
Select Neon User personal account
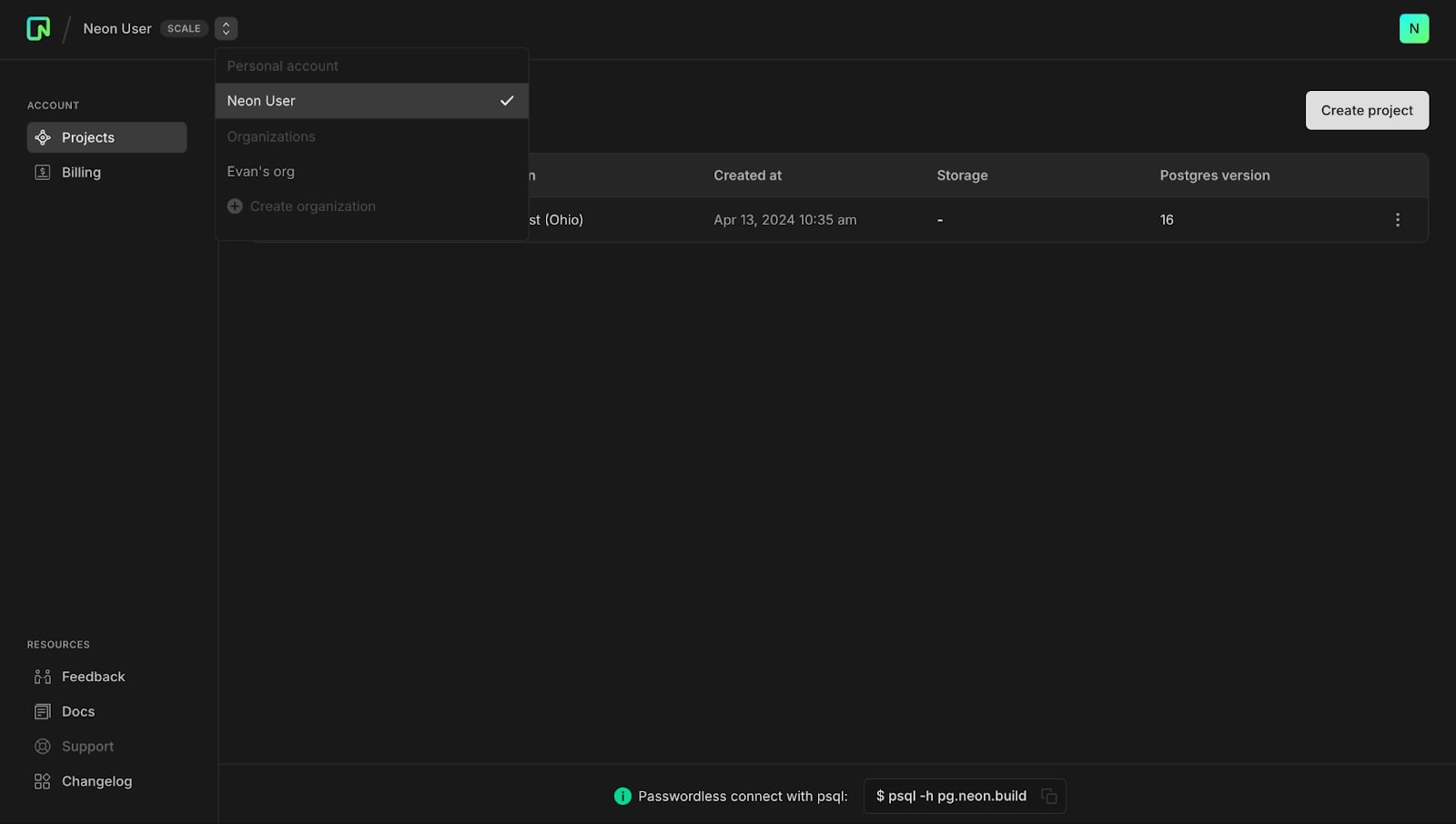pyautogui.click(x=261, y=101)
